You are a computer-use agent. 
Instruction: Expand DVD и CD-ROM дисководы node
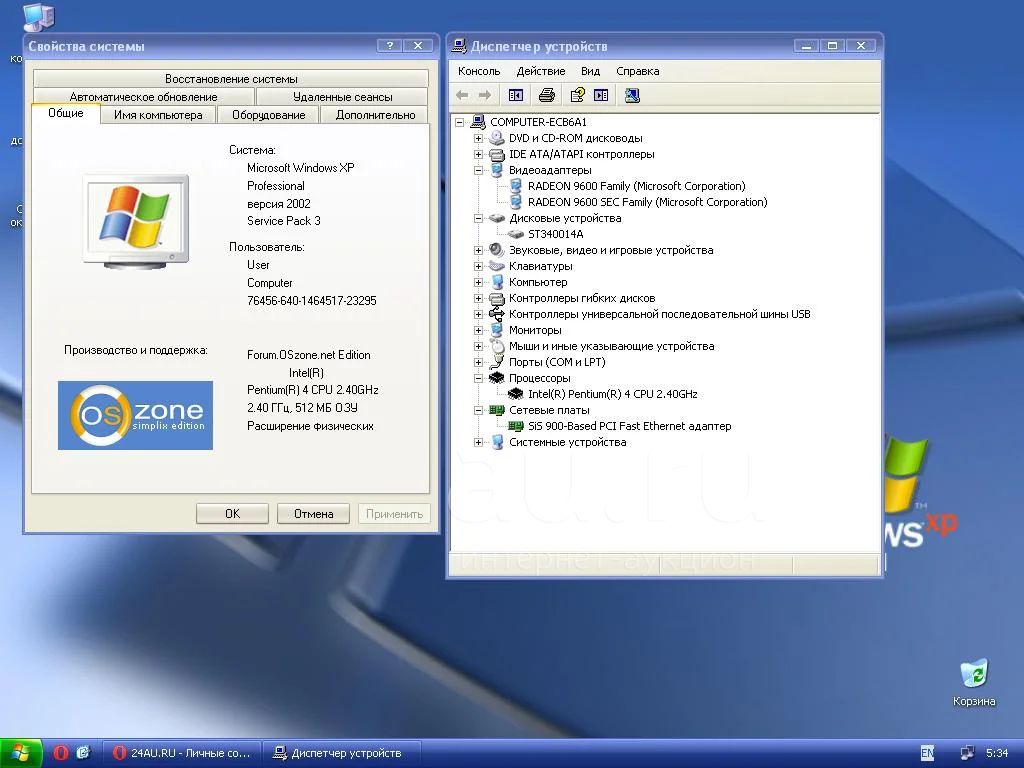pos(479,138)
